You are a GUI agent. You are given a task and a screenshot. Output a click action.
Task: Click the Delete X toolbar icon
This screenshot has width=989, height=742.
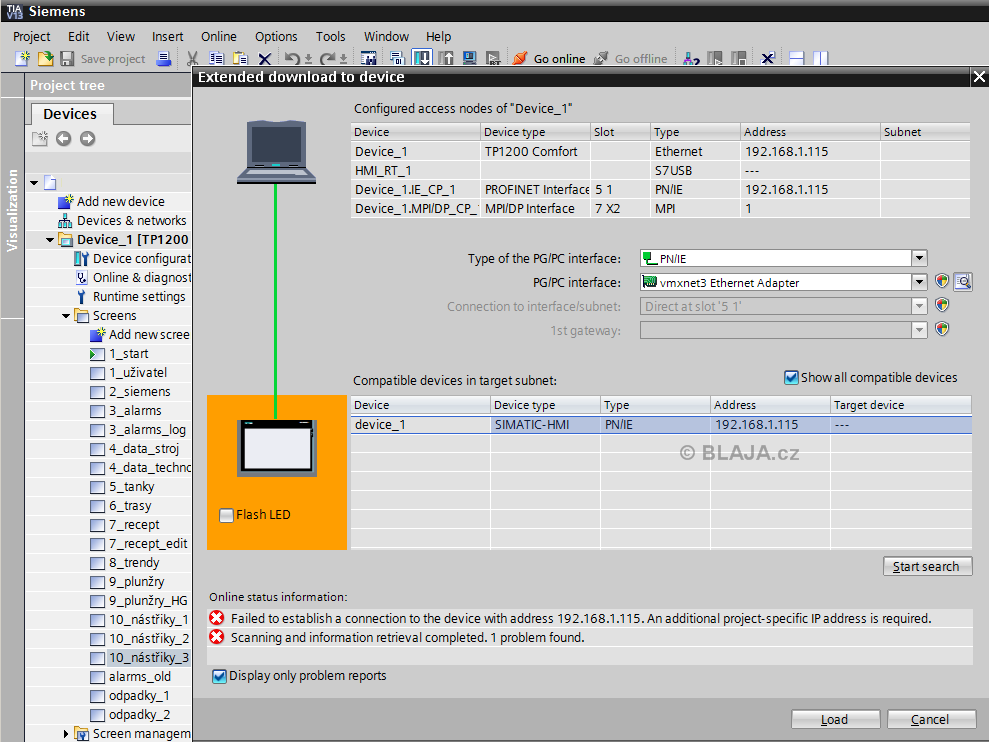[265, 59]
